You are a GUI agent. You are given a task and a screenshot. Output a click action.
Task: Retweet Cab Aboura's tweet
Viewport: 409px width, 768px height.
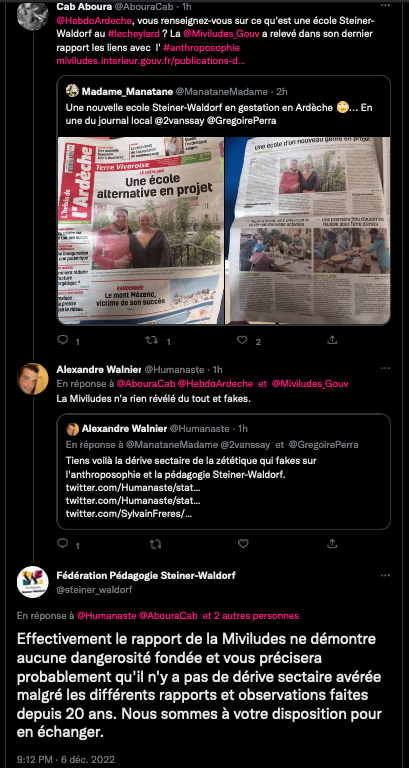click(153, 339)
